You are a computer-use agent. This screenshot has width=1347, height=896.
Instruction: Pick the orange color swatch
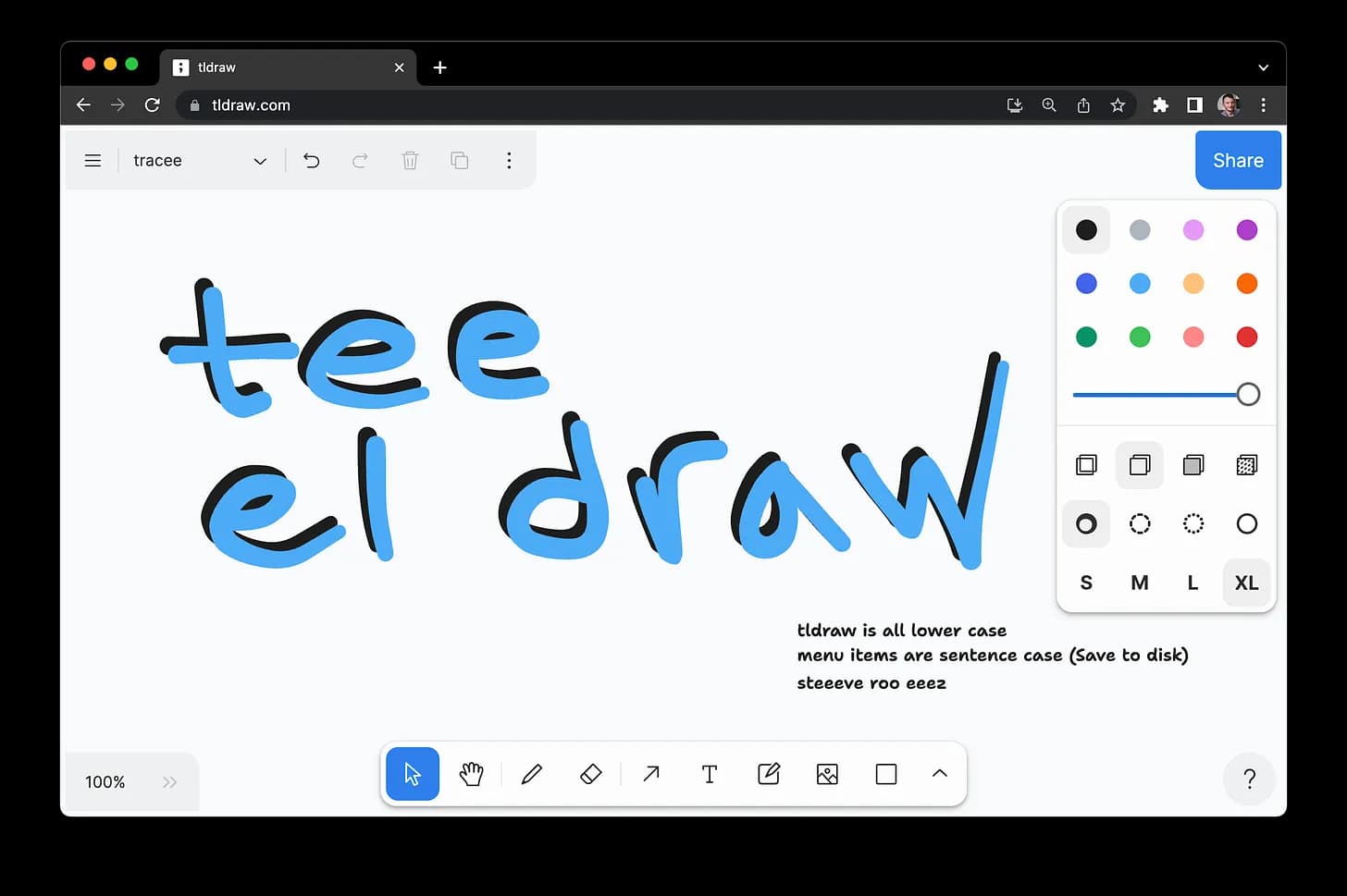tap(1247, 284)
